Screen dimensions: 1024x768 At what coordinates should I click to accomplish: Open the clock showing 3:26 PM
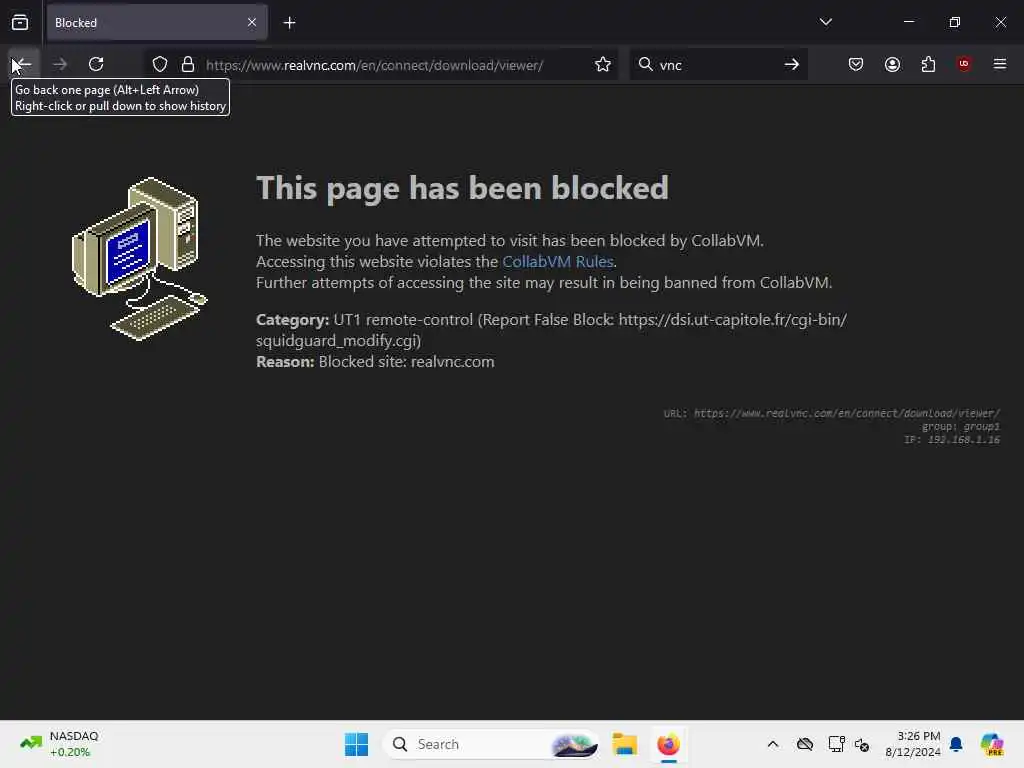point(912,744)
